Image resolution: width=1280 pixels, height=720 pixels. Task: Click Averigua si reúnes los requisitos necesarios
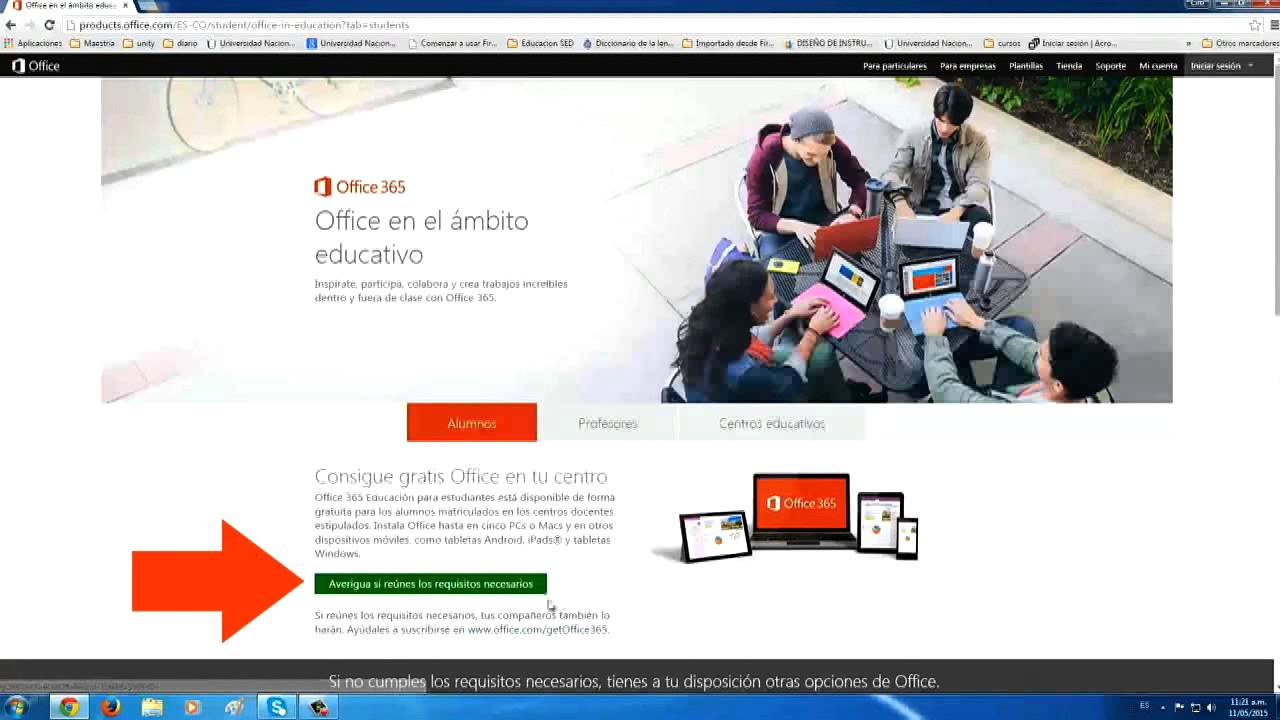[431, 584]
